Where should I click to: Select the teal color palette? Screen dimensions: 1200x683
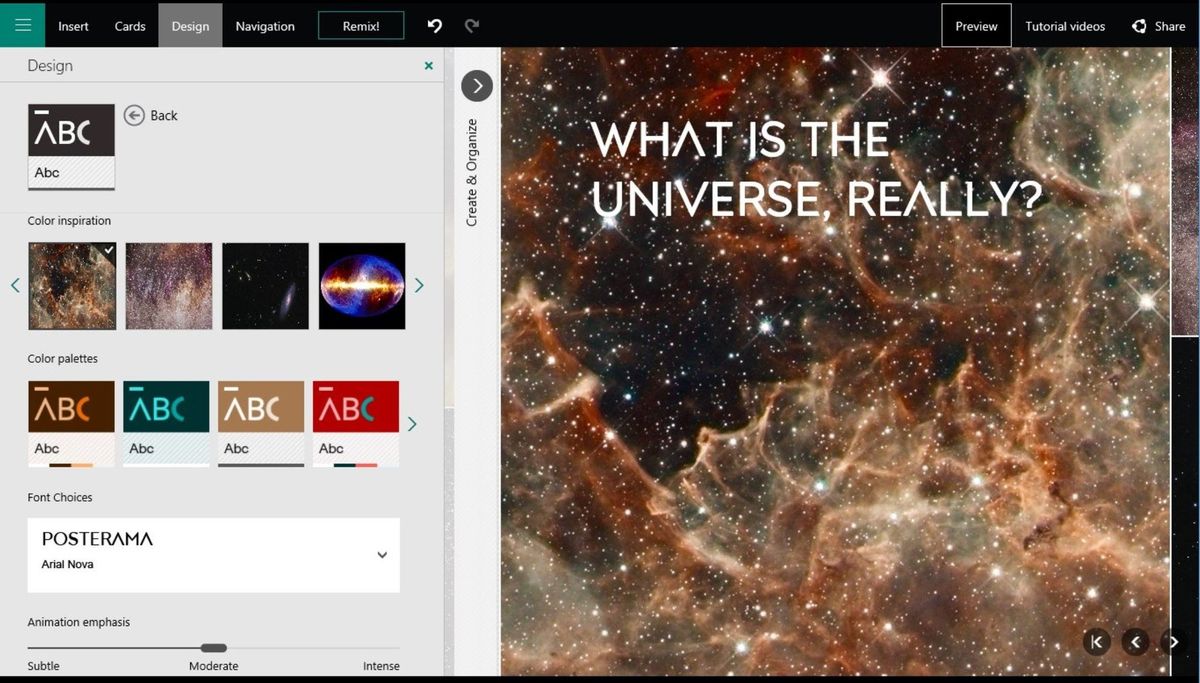click(x=166, y=423)
